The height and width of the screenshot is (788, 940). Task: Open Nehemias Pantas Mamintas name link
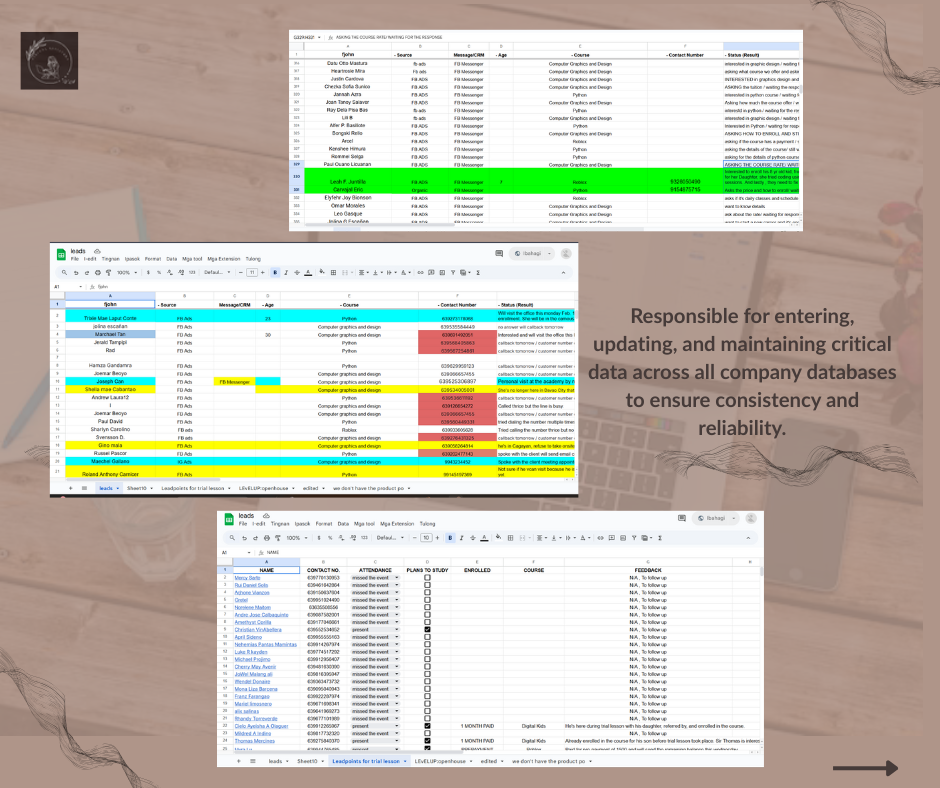coord(266,645)
